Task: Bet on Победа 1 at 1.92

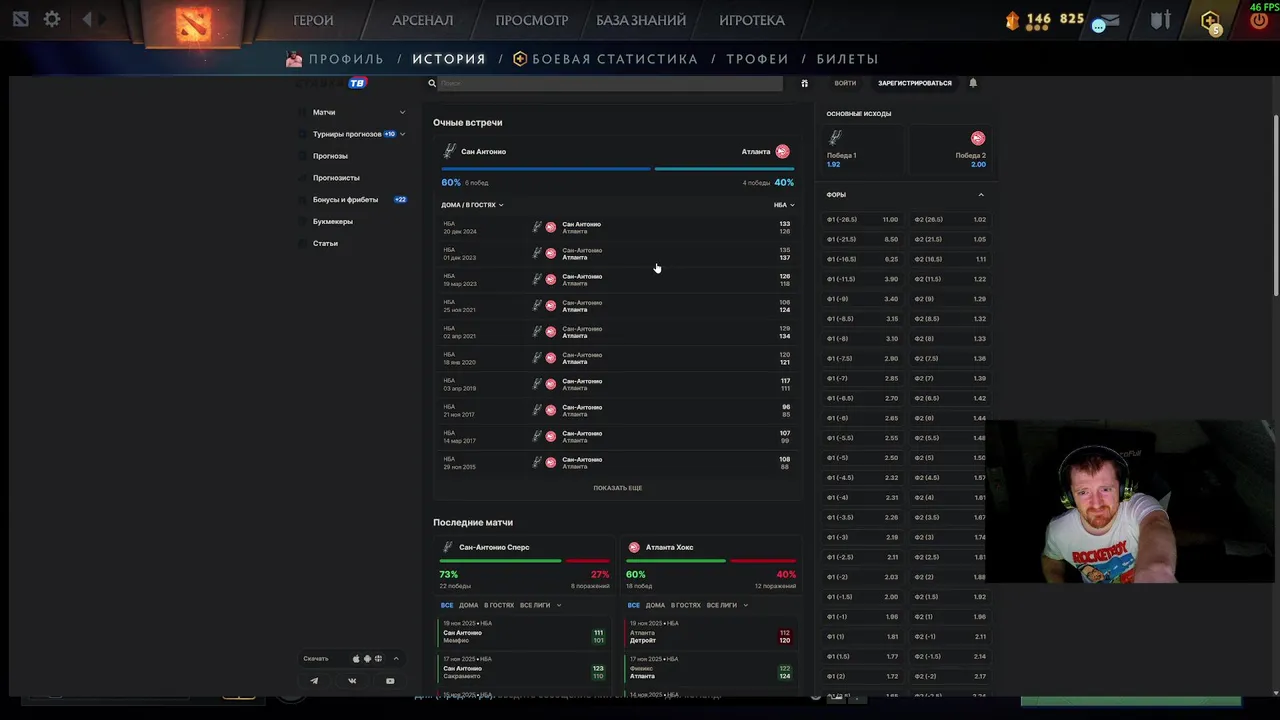Action: [x=863, y=150]
